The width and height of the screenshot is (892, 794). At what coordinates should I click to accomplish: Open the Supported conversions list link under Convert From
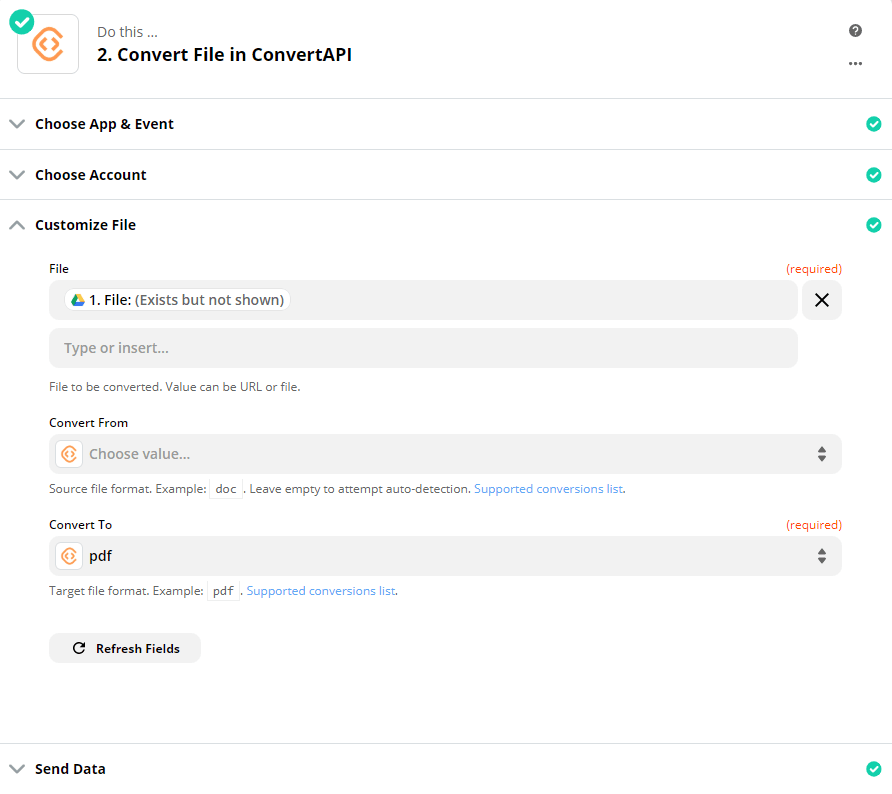coord(548,488)
